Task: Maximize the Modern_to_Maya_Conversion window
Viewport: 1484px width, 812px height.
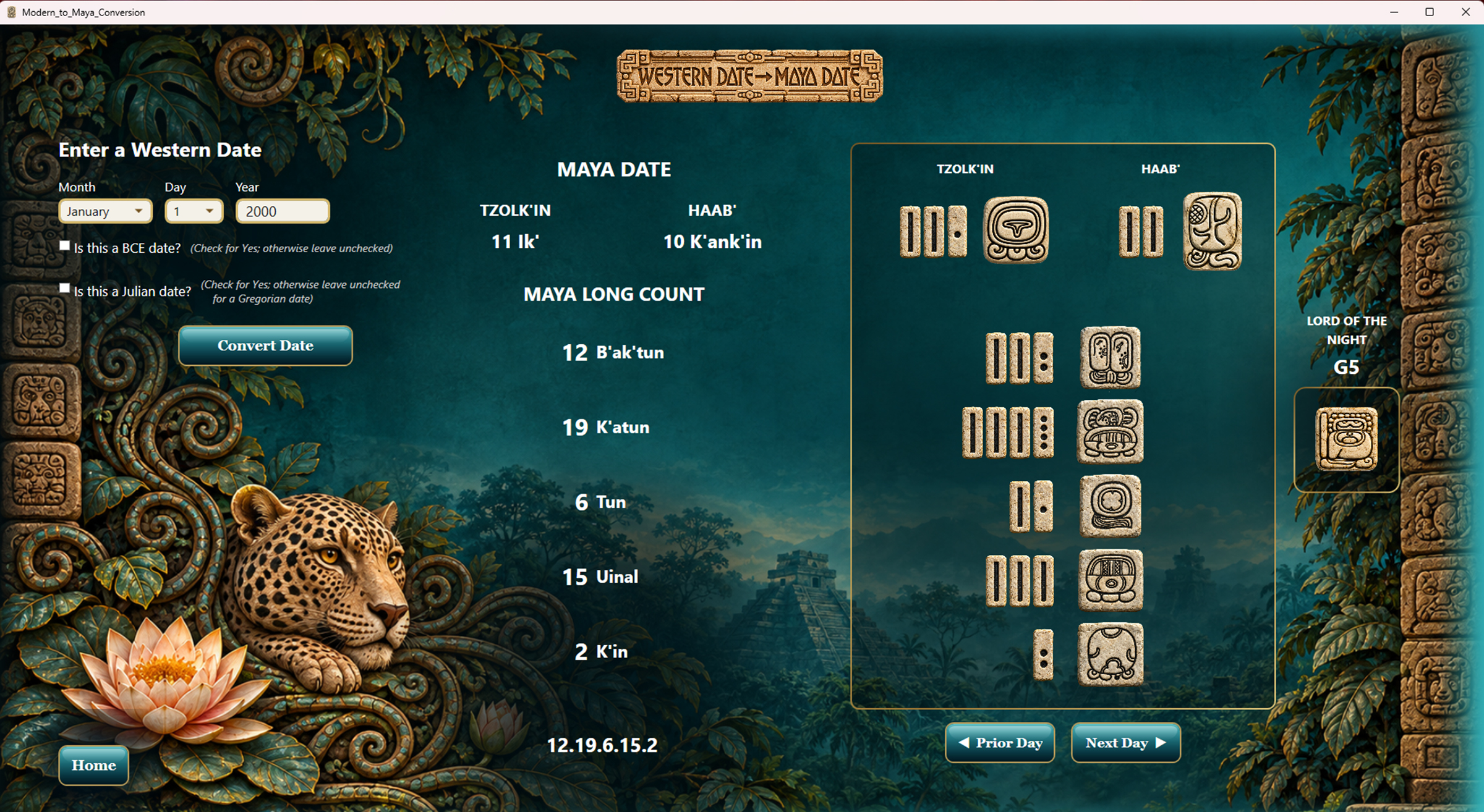Action: click(1430, 12)
